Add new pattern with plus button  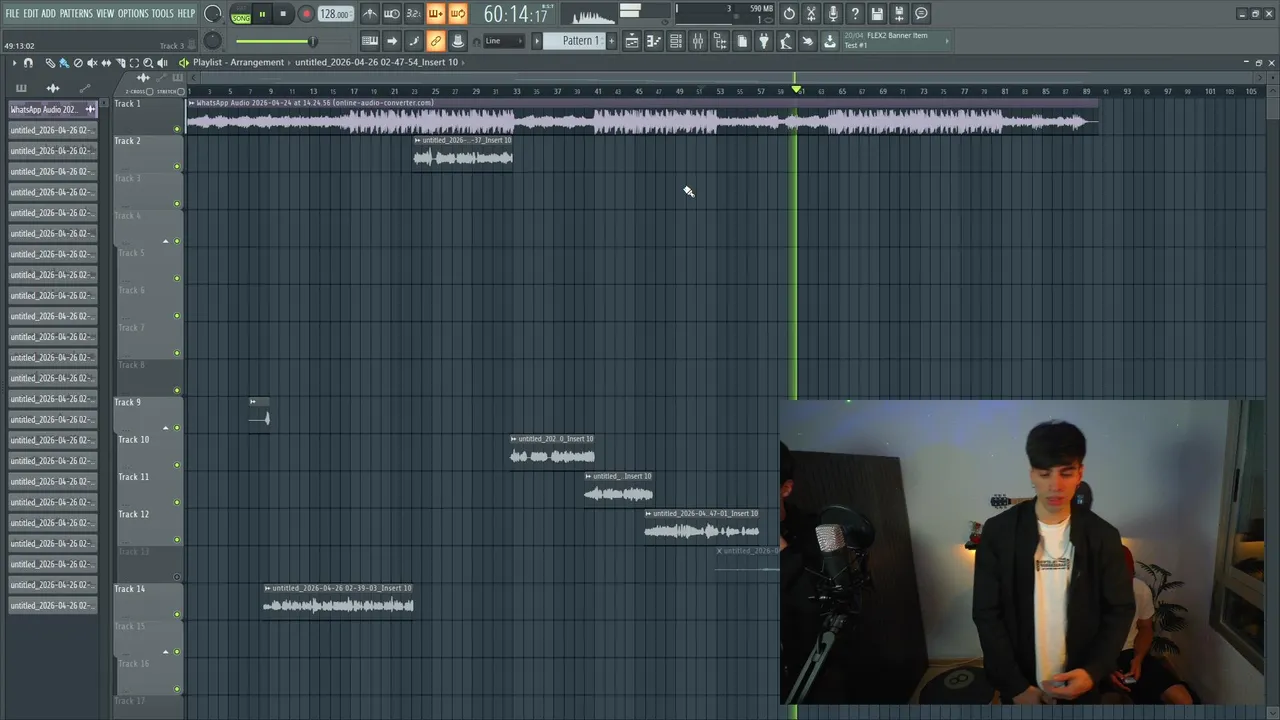610,41
